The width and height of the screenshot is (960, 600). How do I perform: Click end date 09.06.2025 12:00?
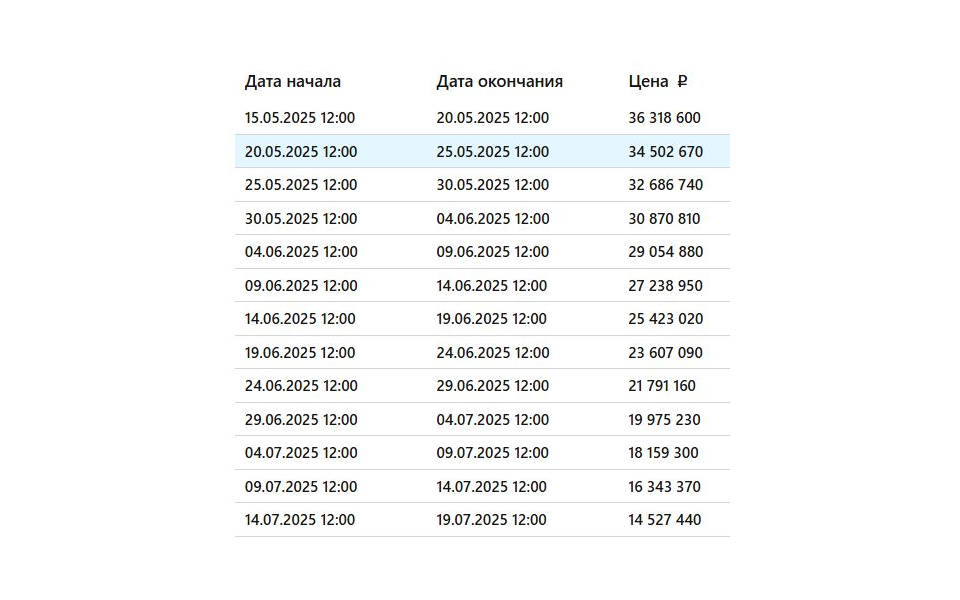pyautogui.click(x=493, y=252)
